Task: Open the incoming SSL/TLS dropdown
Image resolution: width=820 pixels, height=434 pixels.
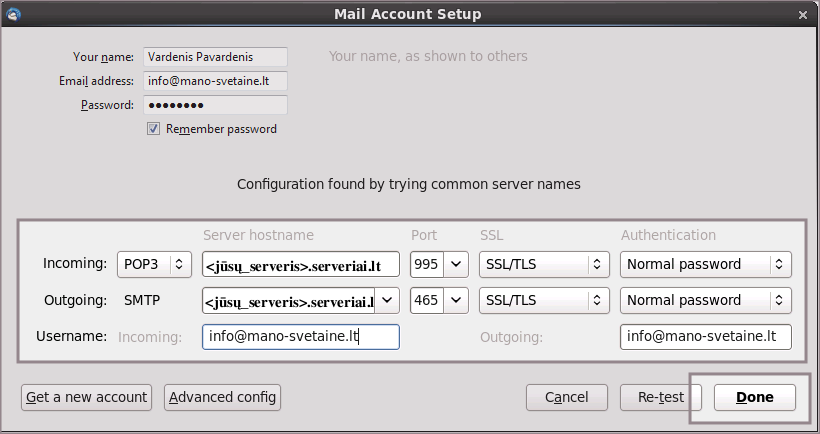Action: 542,264
